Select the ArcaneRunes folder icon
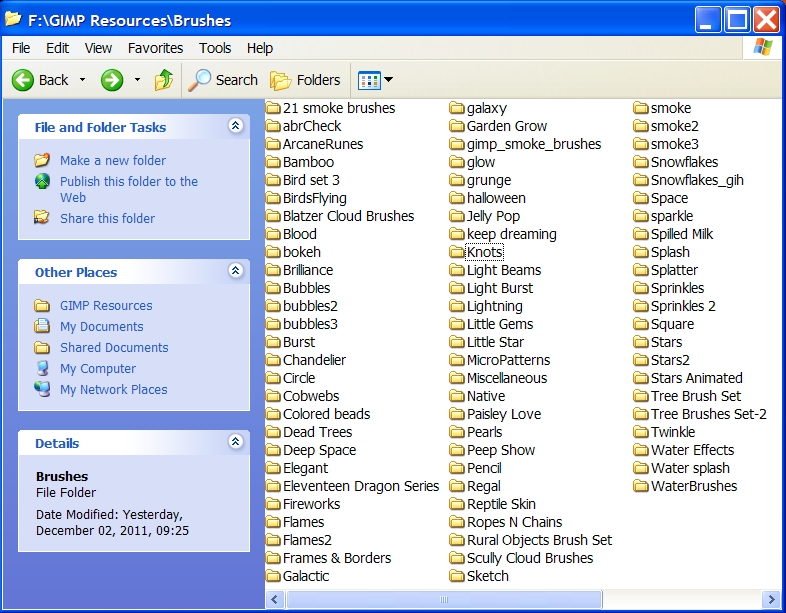786x613 pixels. tap(273, 144)
